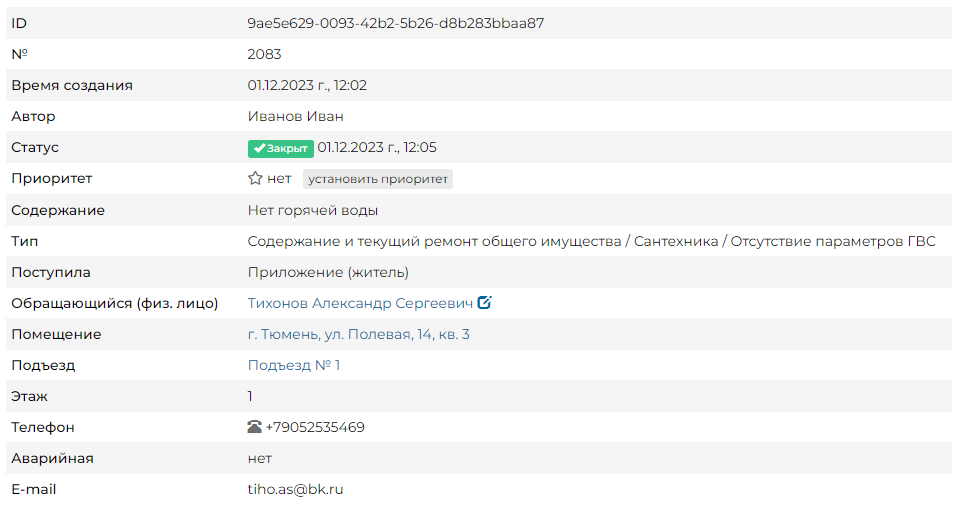The height and width of the screenshot is (509, 958).
Task: Click the creation time 01.12.2023 12:02
Action: (307, 86)
